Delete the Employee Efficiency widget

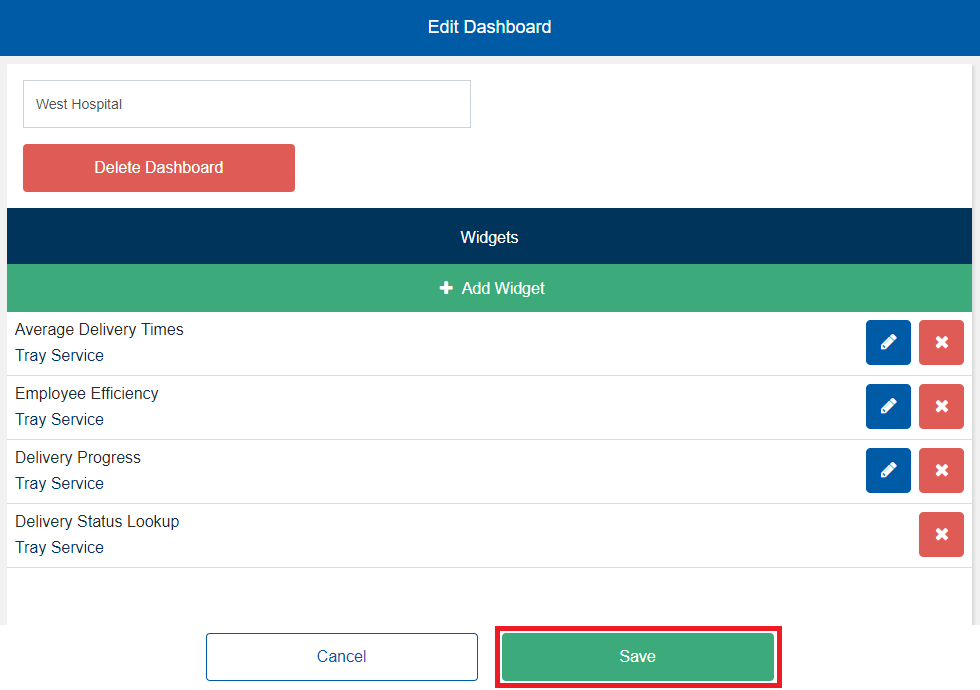tap(941, 407)
